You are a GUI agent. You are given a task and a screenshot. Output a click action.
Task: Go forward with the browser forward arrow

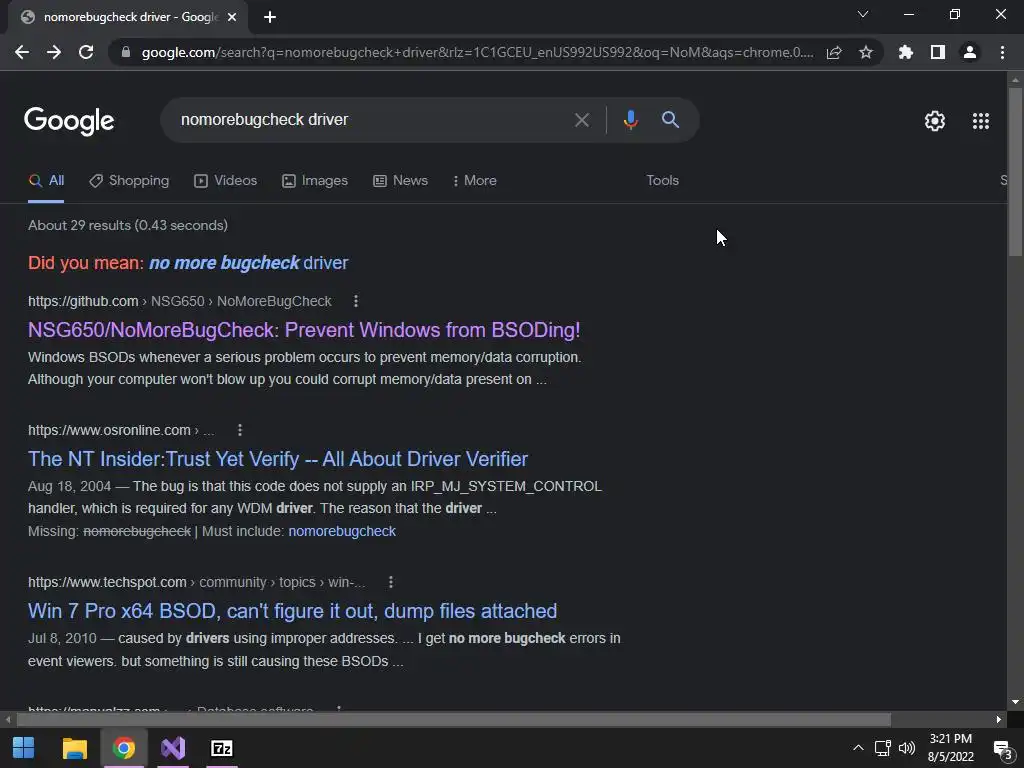pos(54,52)
